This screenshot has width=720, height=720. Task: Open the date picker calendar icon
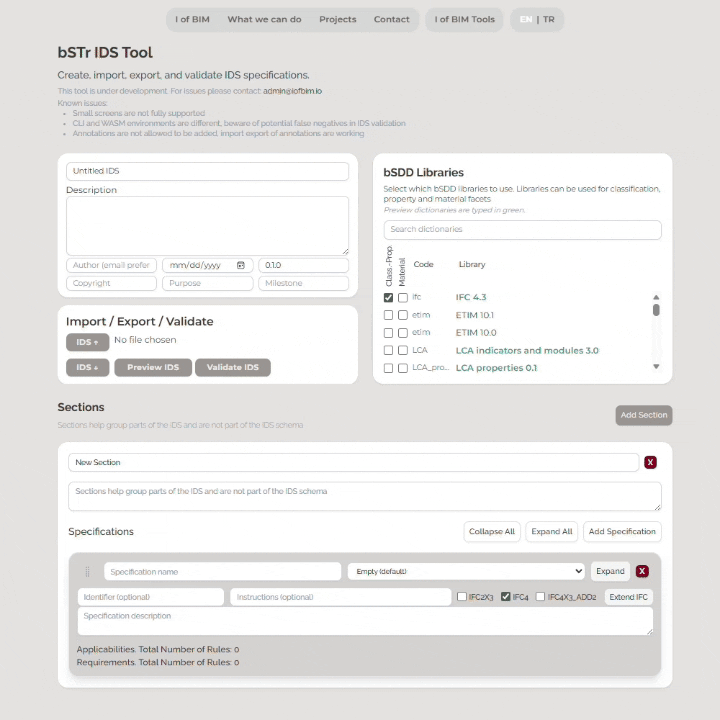tap(241, 265)
